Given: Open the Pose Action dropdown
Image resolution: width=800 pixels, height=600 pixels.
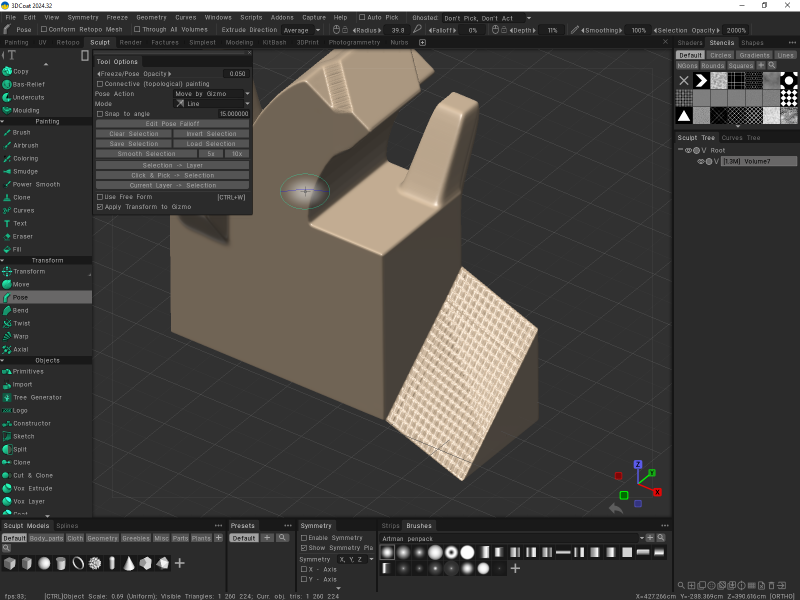Looking at the screenshot, I should (x=211, y=94).
